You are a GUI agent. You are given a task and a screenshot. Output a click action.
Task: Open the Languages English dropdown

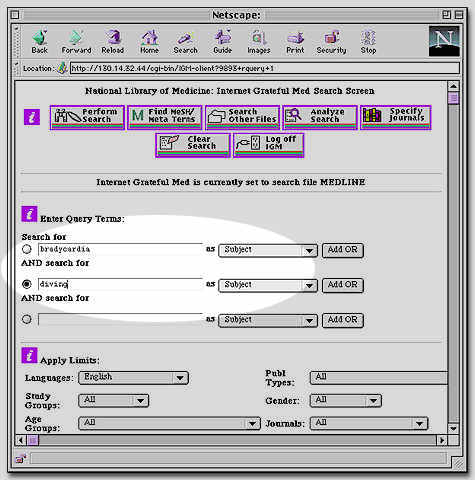[133, 378]
